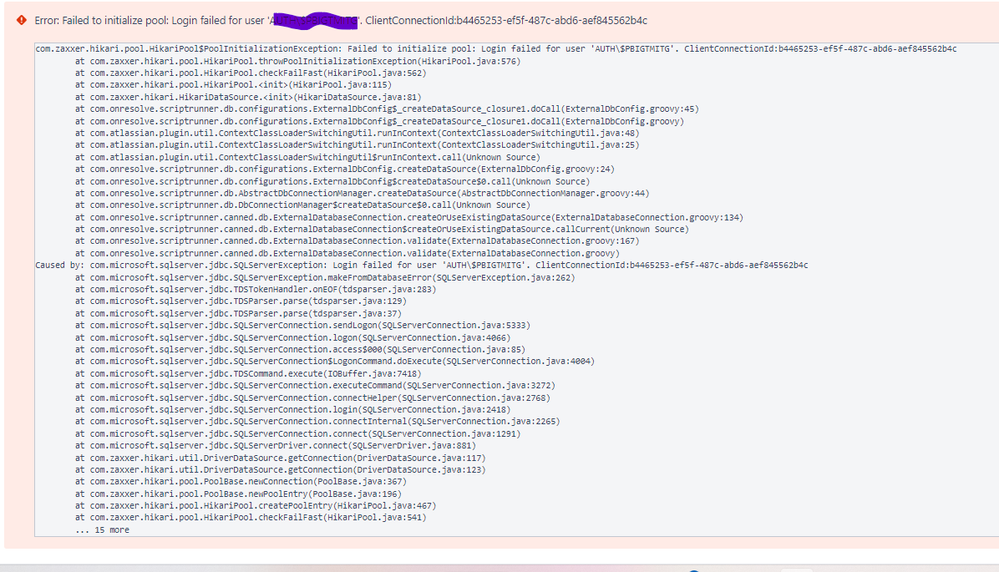Viewport: 999px width, 572px height.
Task: Click the line validate(ExternalDatabaseConnection.groovy:167)
Action: click(x=357, y=241)
